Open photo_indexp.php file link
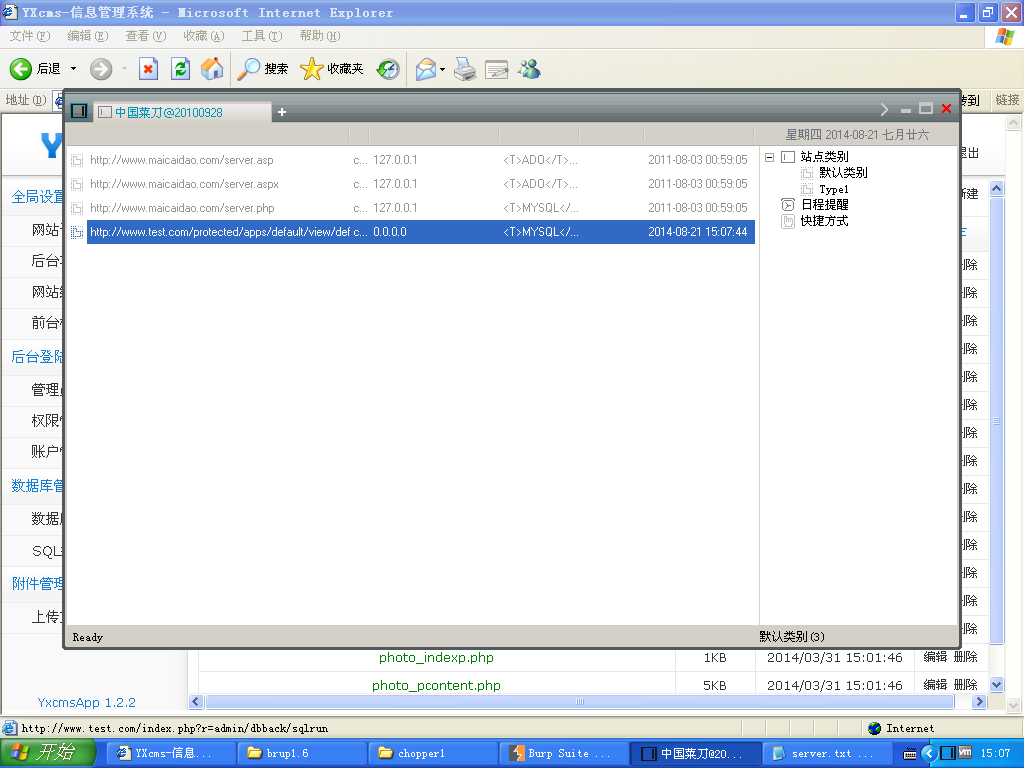The height and width of the screenshot is (768, 1024). pos(436,658)
